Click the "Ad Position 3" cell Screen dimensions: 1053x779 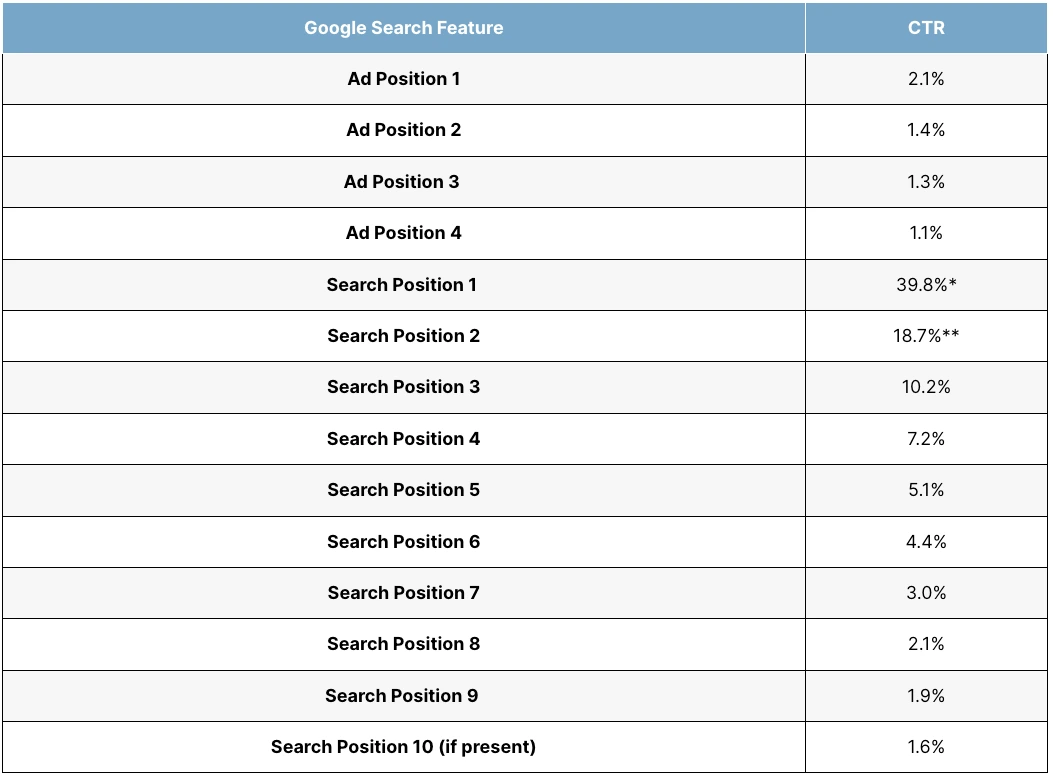(403, 182)
